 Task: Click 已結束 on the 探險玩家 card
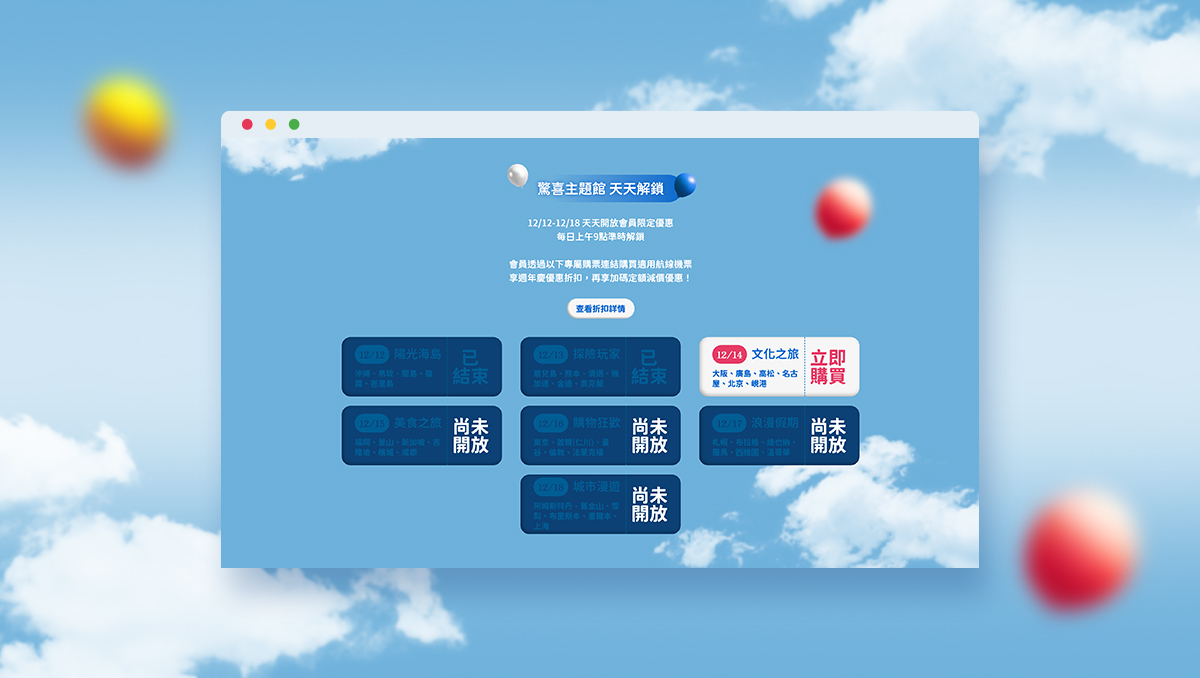click(649, 367)
